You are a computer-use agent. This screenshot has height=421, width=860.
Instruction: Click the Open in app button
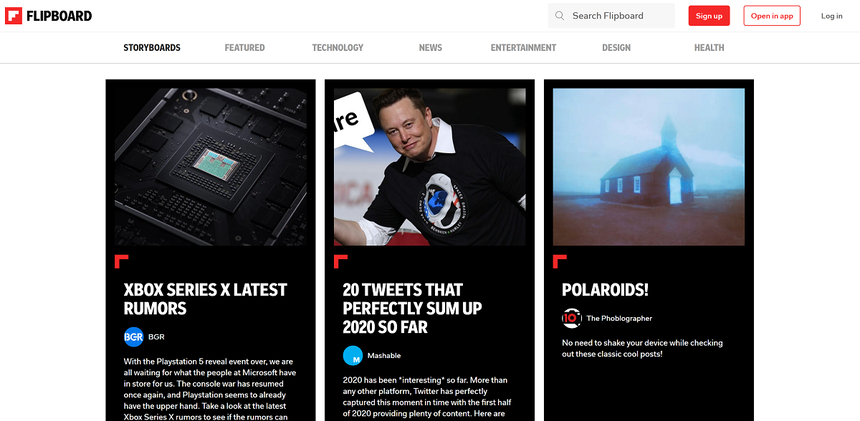coord(772,16)
